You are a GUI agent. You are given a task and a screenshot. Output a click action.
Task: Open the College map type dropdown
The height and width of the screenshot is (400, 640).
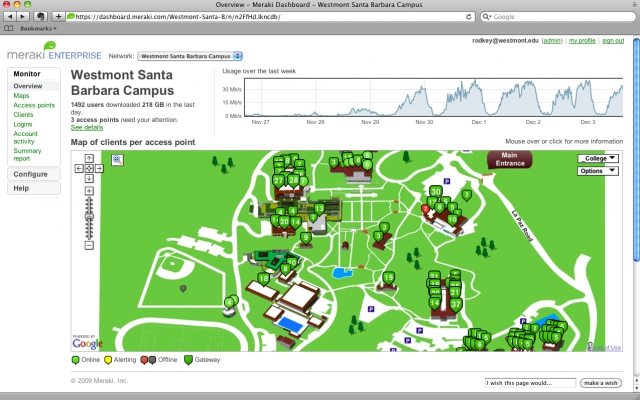(598, 158)
